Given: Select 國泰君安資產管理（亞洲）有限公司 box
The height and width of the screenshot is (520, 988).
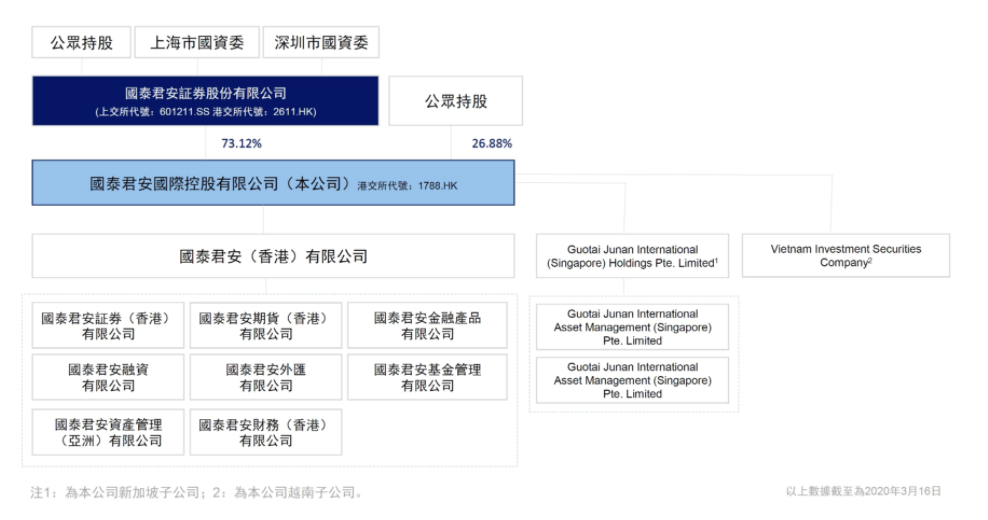Looking at the screenshot, I should [108, 432].
